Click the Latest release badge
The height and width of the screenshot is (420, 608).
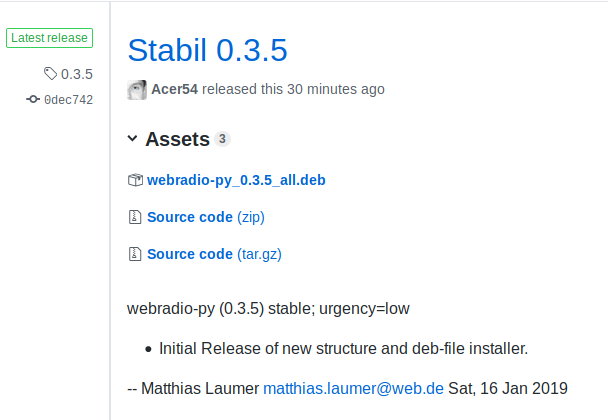coord(49,38)
